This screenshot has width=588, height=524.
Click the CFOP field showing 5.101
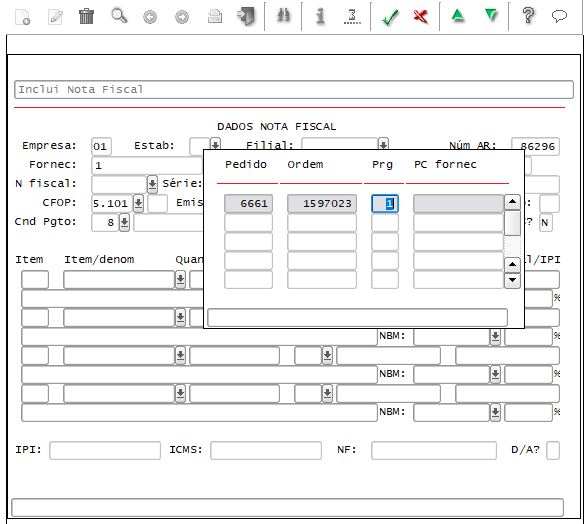click(x=112, y=203)
